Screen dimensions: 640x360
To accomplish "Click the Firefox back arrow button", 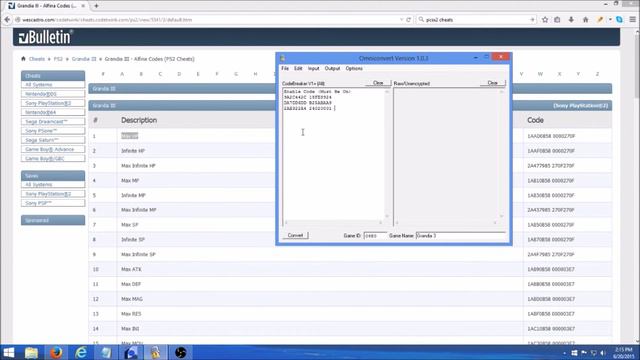I will 7,20.
